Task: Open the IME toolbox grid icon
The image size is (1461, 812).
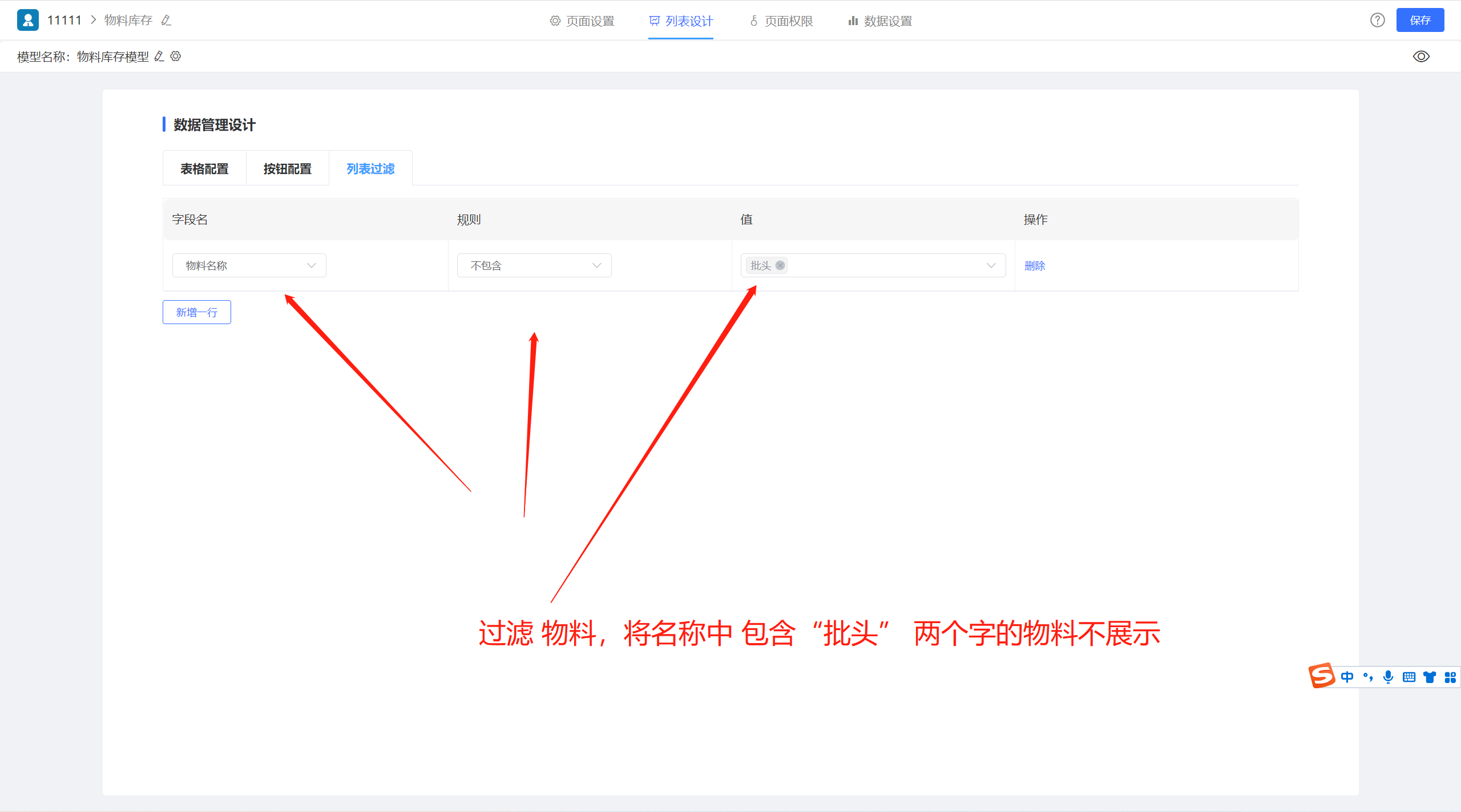Action: [x=1450, y=677]
